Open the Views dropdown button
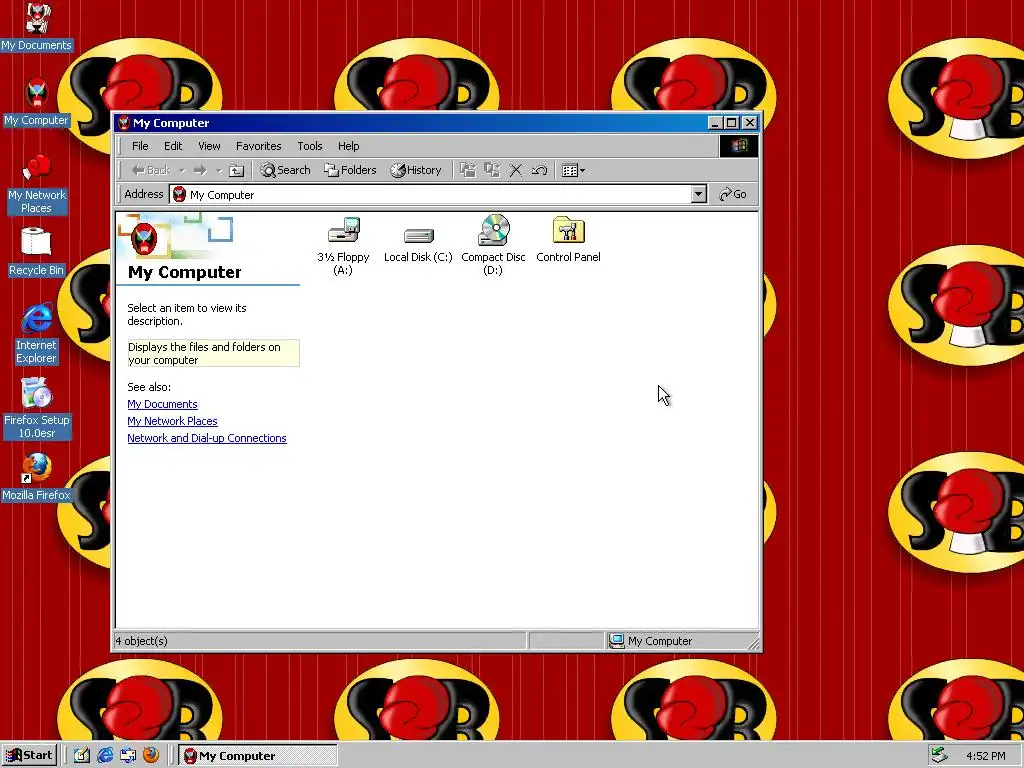The height and width of the screenshot is (768, 1024). pyautogui.click(x=573, y=170)
